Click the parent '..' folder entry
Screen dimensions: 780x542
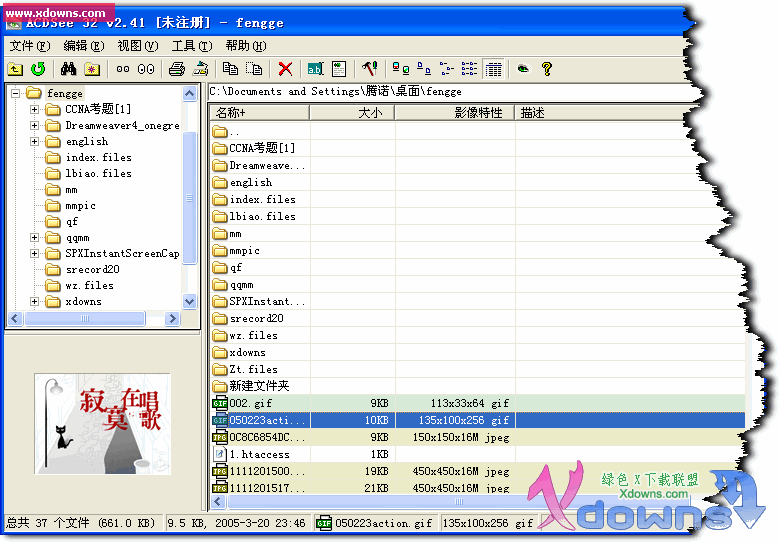click(x=225, y=132)
